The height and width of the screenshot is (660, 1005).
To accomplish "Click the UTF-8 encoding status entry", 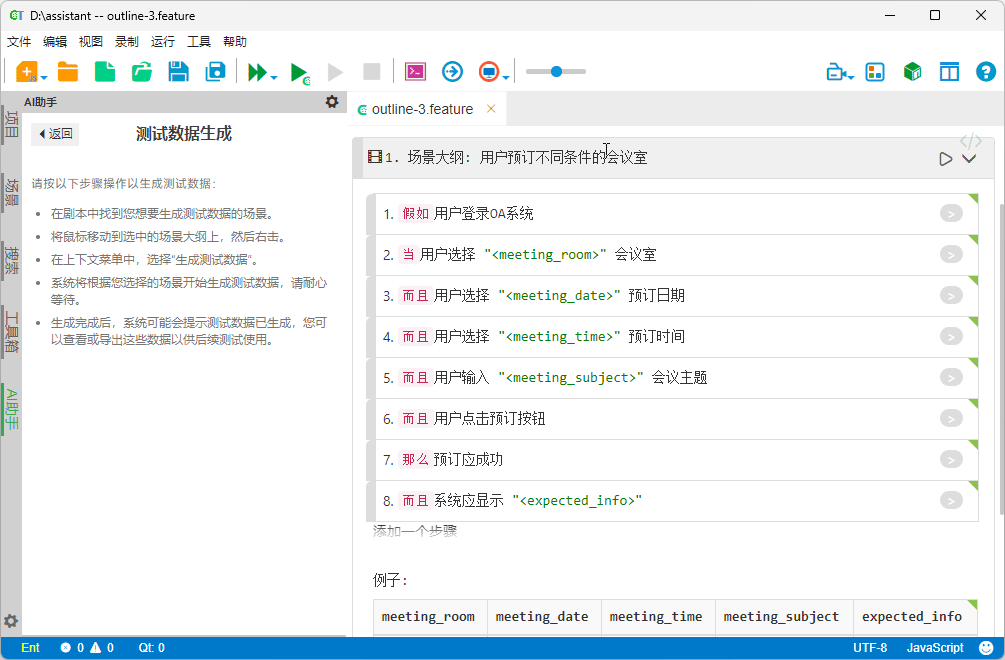I will (x=870, y=648).
